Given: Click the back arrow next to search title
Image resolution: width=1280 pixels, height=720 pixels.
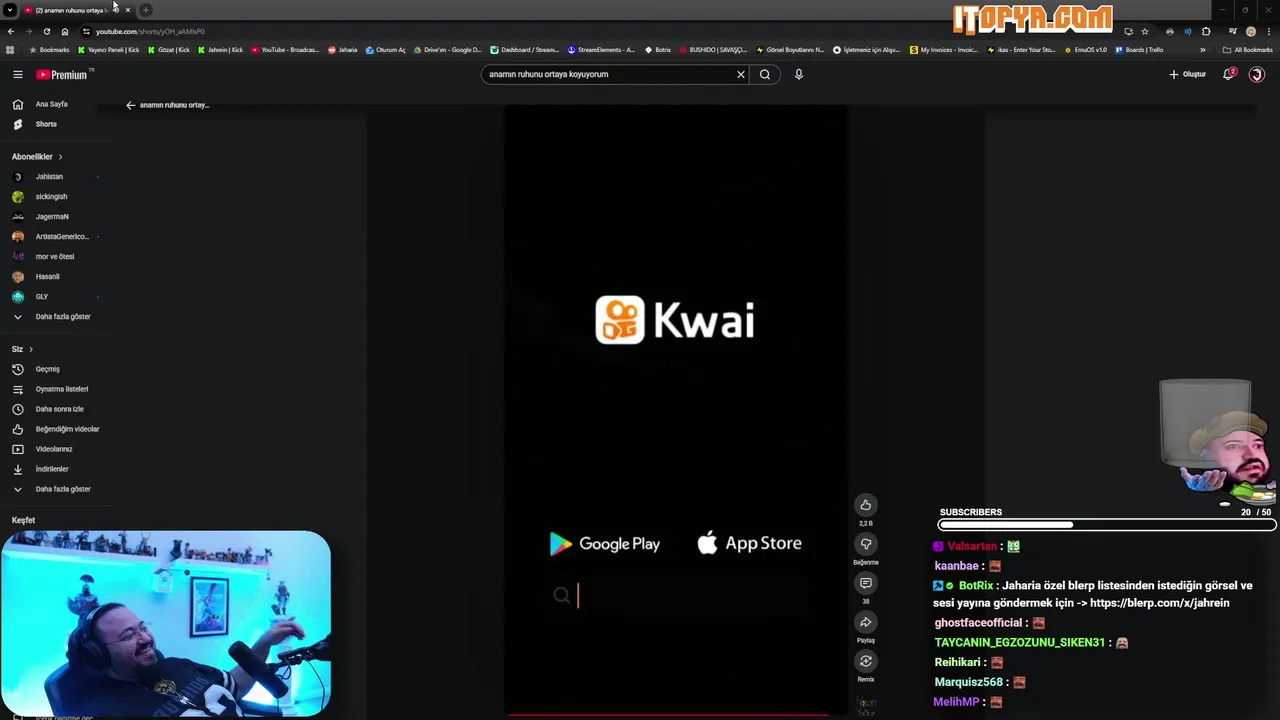Looking at the screenshot, I should pos(130,105).
